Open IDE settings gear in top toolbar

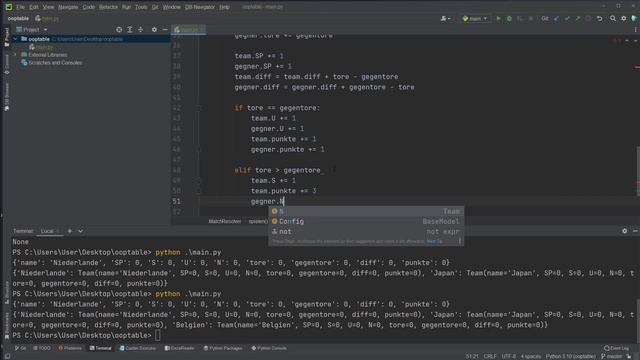pyautogui.click(x=624, y=18)
